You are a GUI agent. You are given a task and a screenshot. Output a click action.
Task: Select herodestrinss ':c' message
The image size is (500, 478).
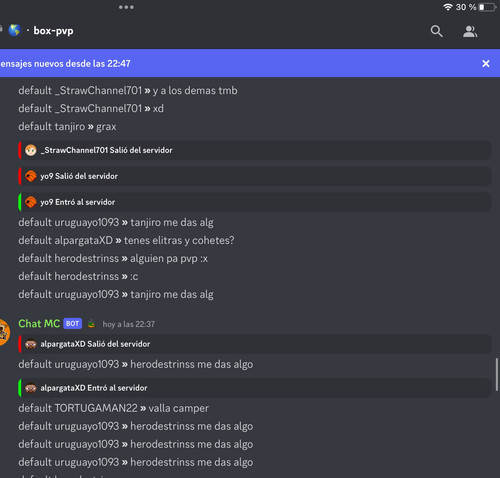tap(78, 276)
